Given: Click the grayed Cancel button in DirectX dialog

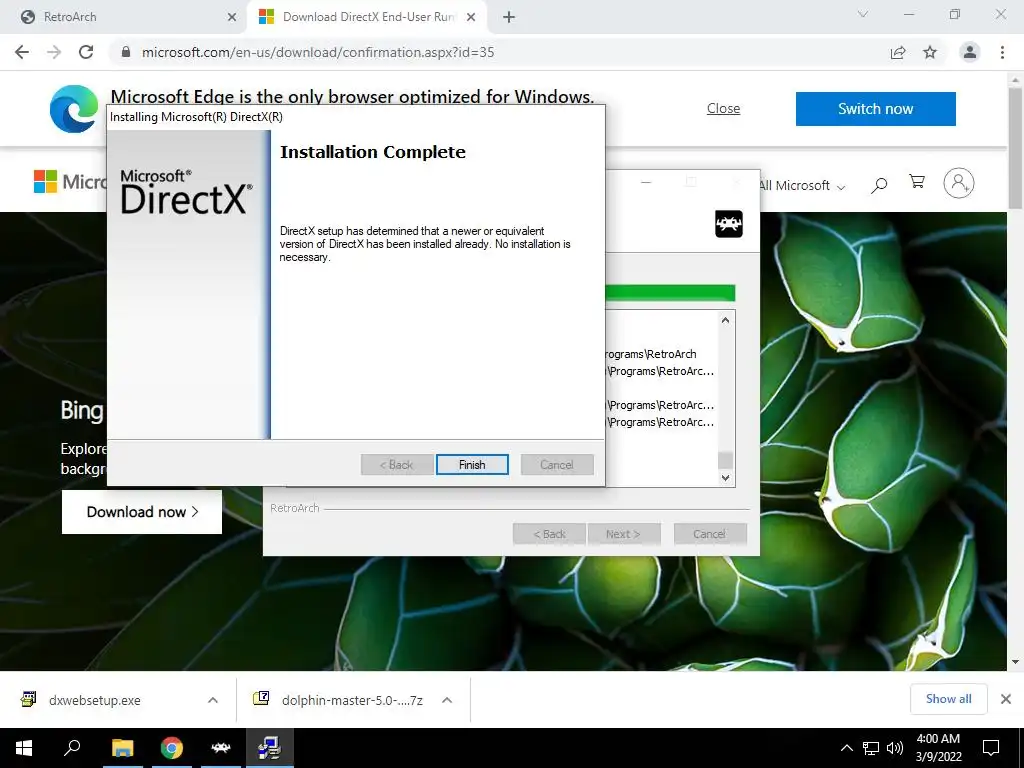Looking at the screenshot, I should click(x=557, y=464).
